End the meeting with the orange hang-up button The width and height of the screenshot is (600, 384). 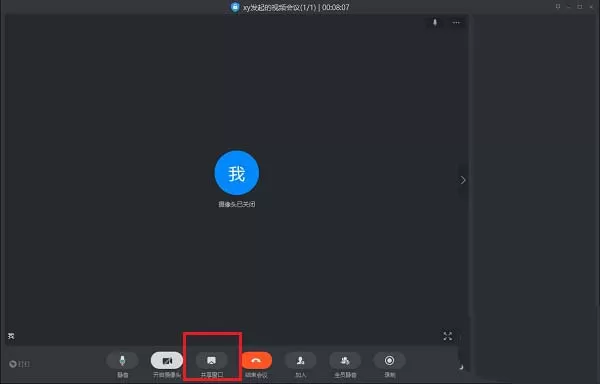[x=256, y=361]
